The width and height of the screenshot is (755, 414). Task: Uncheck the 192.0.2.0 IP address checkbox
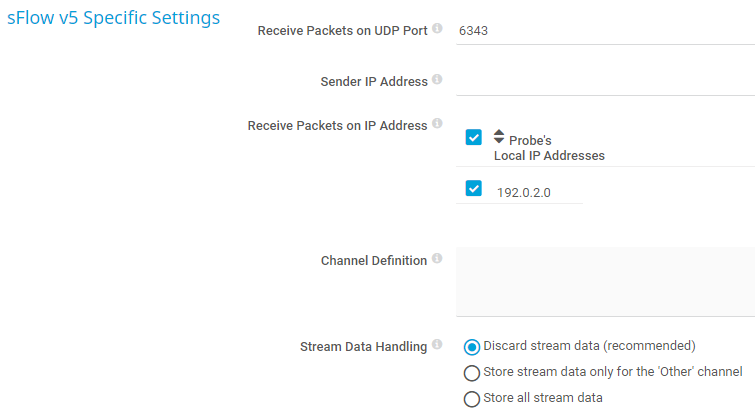point(474,188)
